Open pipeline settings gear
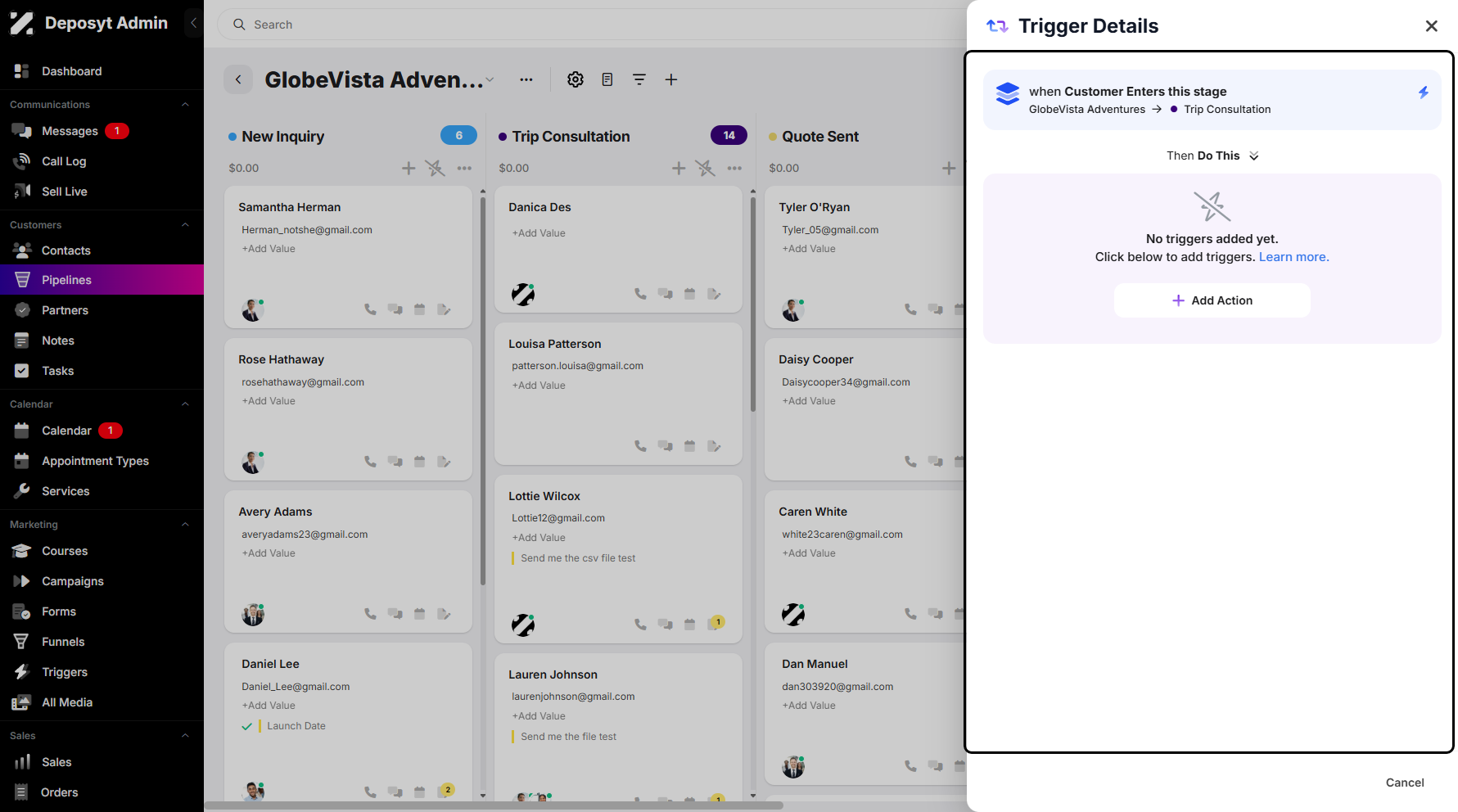Viewport: 1458px width, 812px height. coord(576,79)
